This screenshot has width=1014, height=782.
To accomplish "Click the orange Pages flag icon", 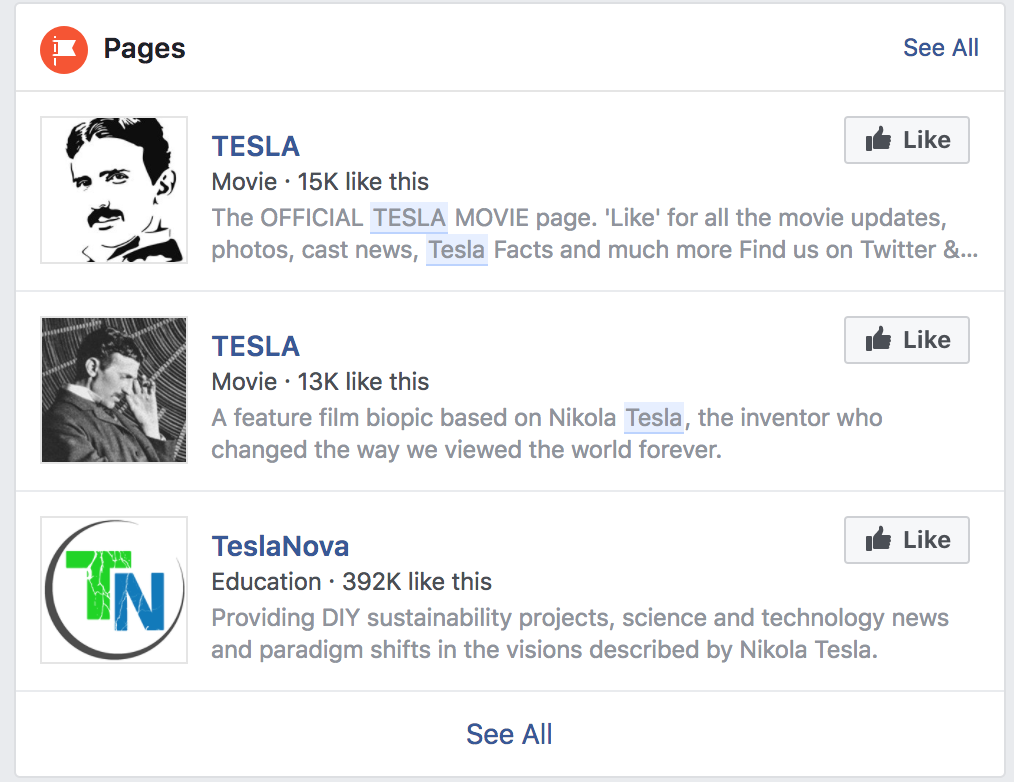I will click(65, 48).
